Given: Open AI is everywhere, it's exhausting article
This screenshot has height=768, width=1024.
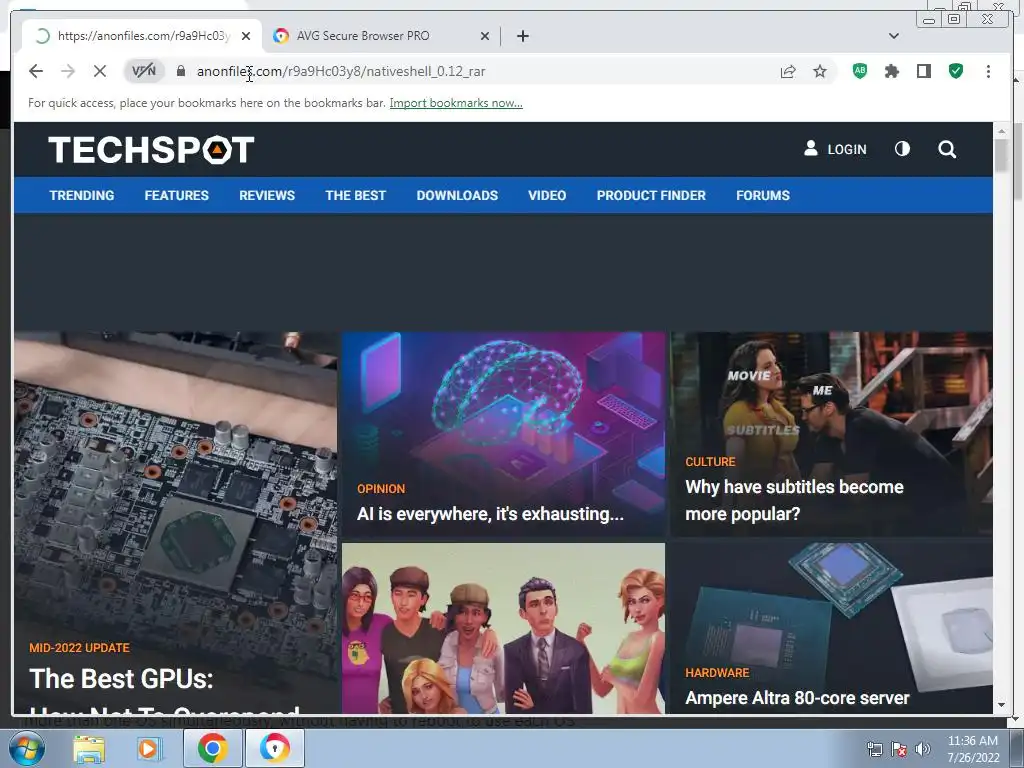Looking at the screenshot, I should tap(490, 514).
